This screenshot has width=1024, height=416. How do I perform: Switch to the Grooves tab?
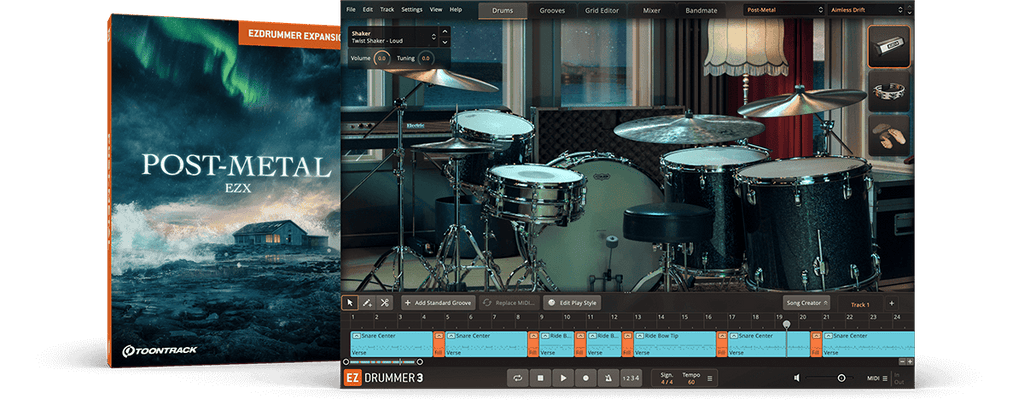pyautogui.click(x=552, y=10)
